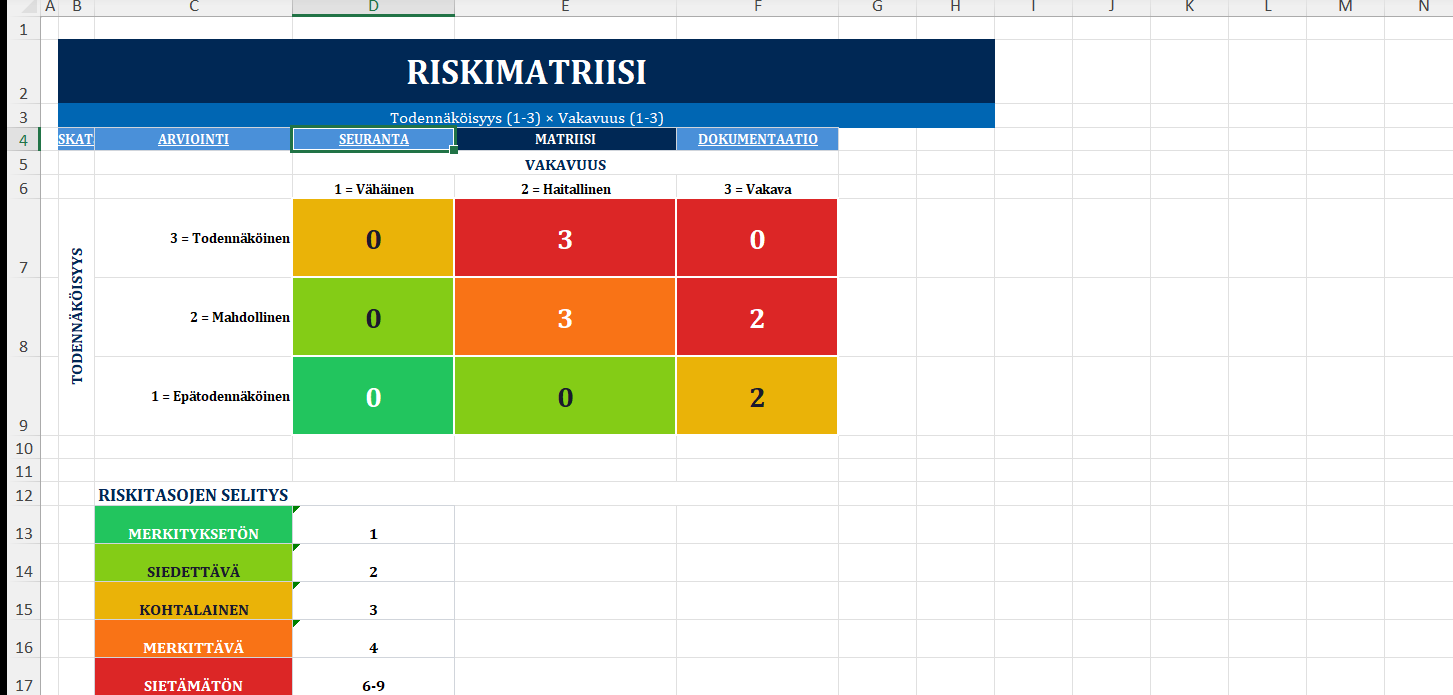This screenshot has height=695, width=1453.
Task: Click the fill handle on the SEURANTA cell
Action: coord(454,150)
